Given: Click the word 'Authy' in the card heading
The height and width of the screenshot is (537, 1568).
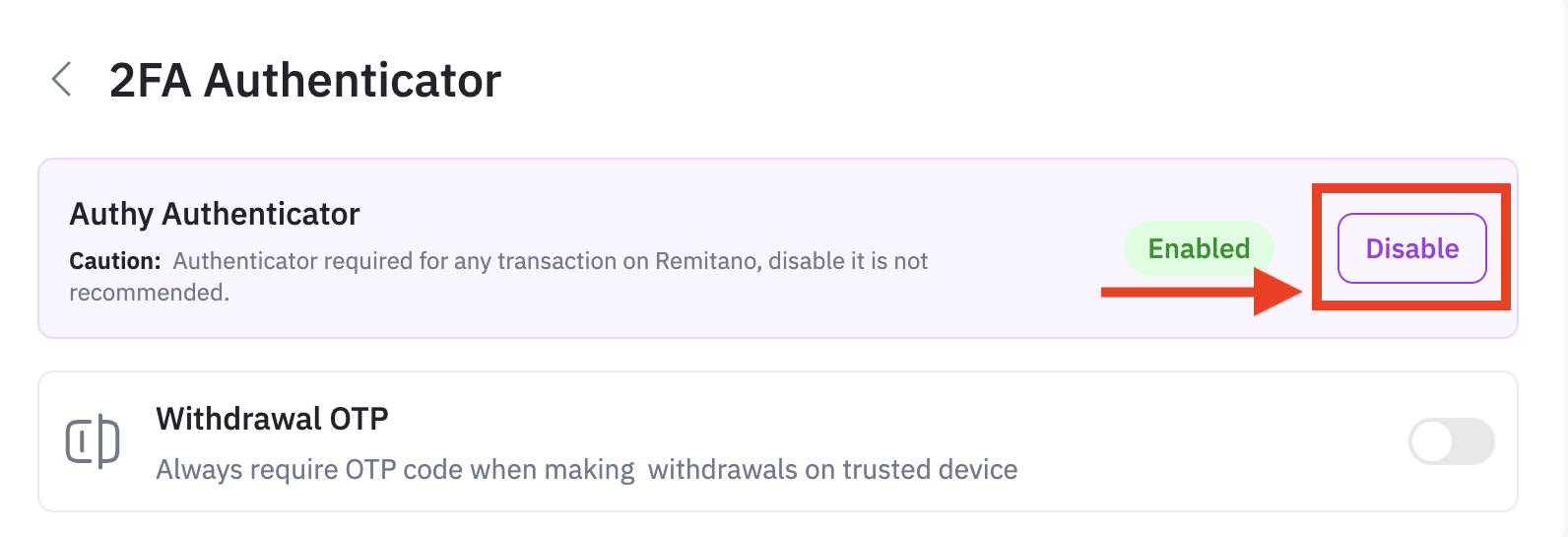Looking at the screenshot, I should click(x=111, y=214).
